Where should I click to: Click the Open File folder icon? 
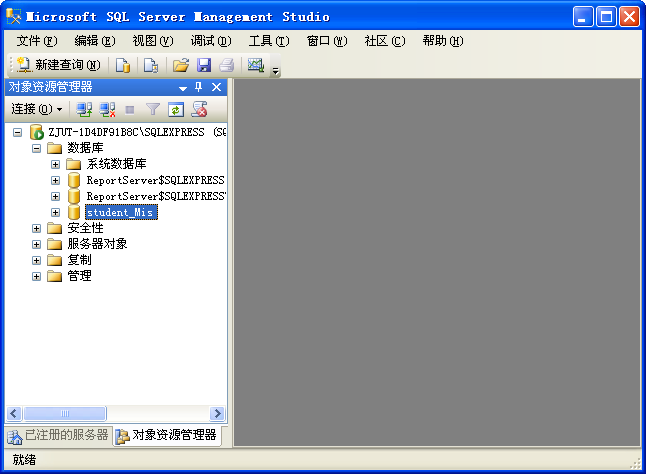[181, 65]
